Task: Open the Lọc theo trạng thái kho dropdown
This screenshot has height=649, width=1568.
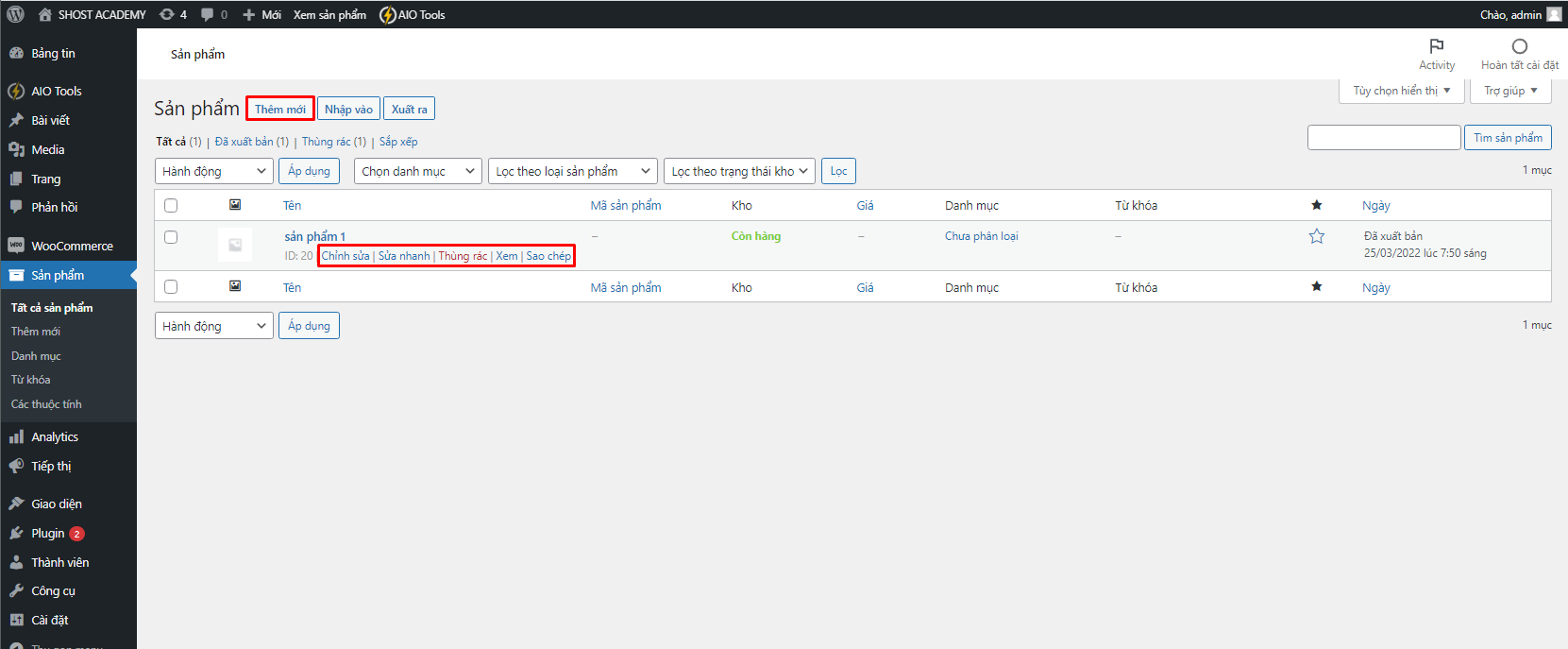Action: click(740, 171)
